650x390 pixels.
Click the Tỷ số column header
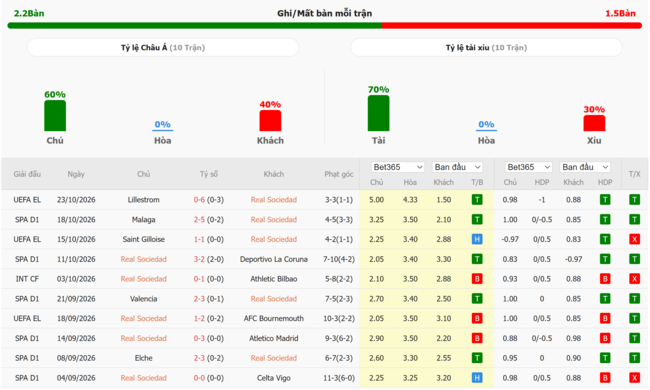[x=209, y=174]
